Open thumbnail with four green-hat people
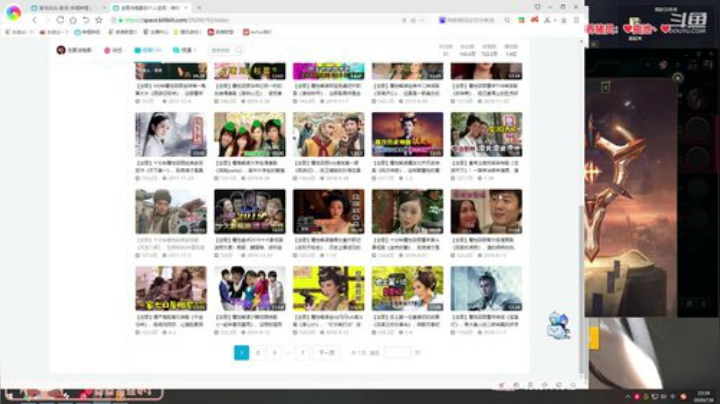This screenshot has height=404, width=720. [x=250, y=135]
